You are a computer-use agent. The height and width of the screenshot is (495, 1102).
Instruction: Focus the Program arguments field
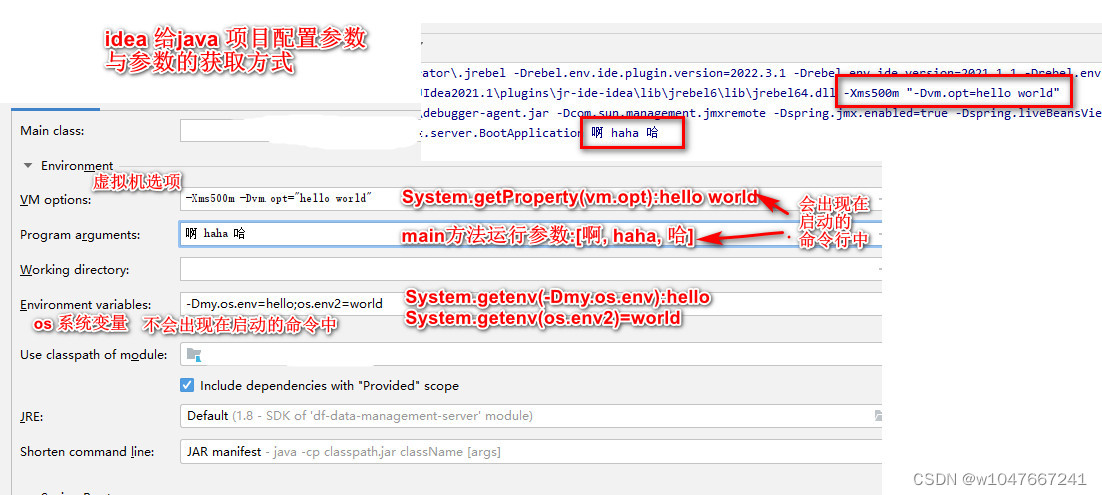click(531, 234)
